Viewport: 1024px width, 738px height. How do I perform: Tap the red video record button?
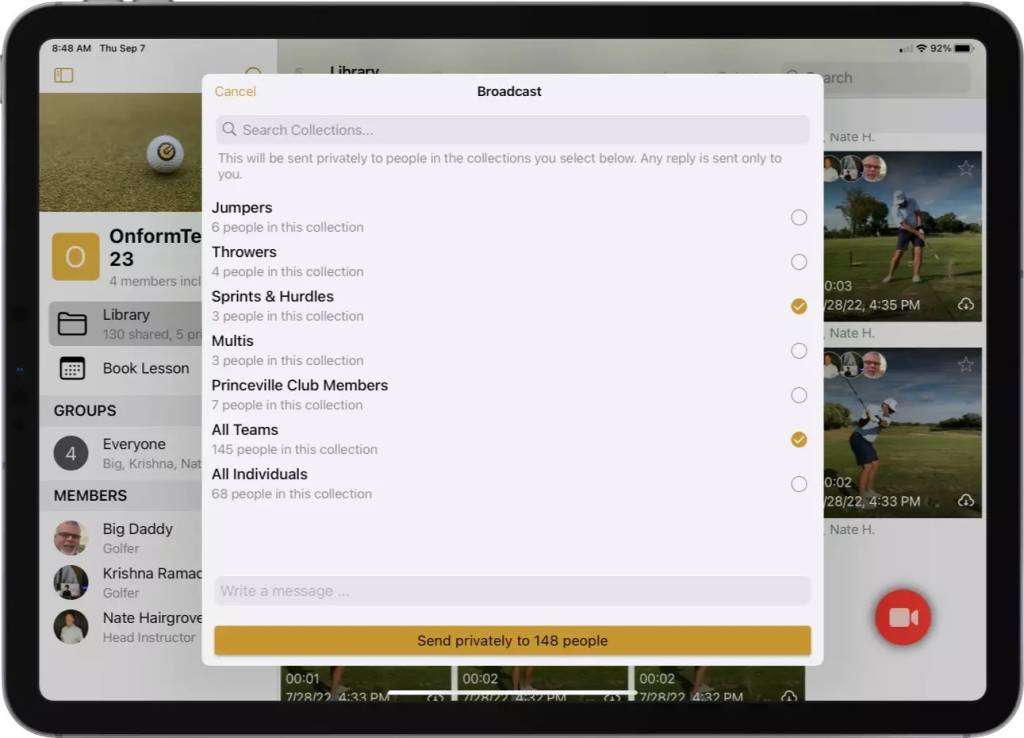click(x=903, y=617)
